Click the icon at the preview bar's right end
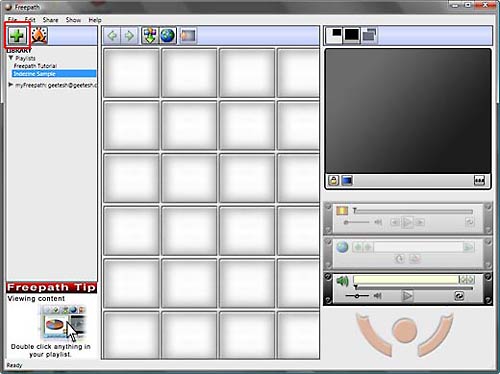500x374 pixels. (x=479, y=180)
